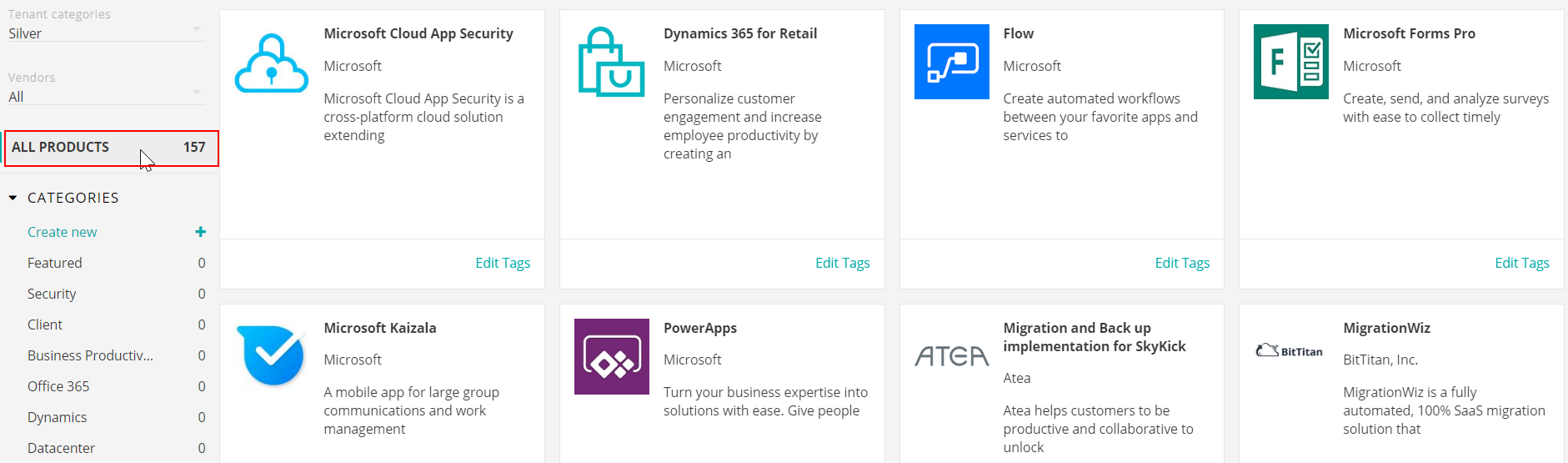Select ALL PRODUCTS in the sidebar
This screenshot has width=1568, height=463.
point(111,148)
